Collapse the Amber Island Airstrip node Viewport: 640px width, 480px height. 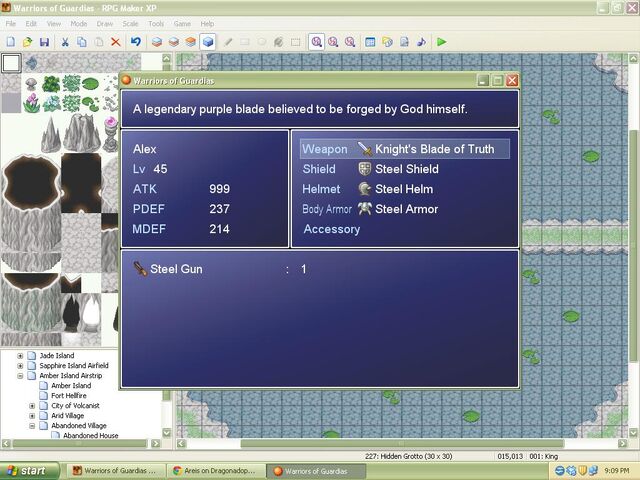coord(20,376)
